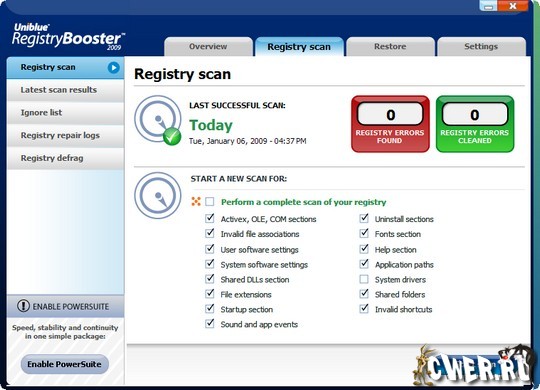Viewport: 540px width, 390px height.
Task: Enable complete scan of your registry checkbox
Action: 210,202
